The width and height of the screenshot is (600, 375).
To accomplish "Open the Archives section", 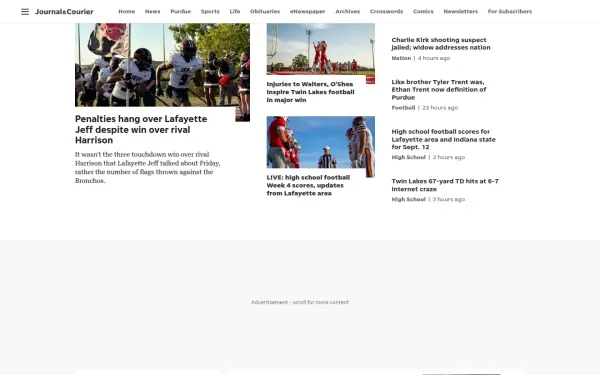I will 347,11.
